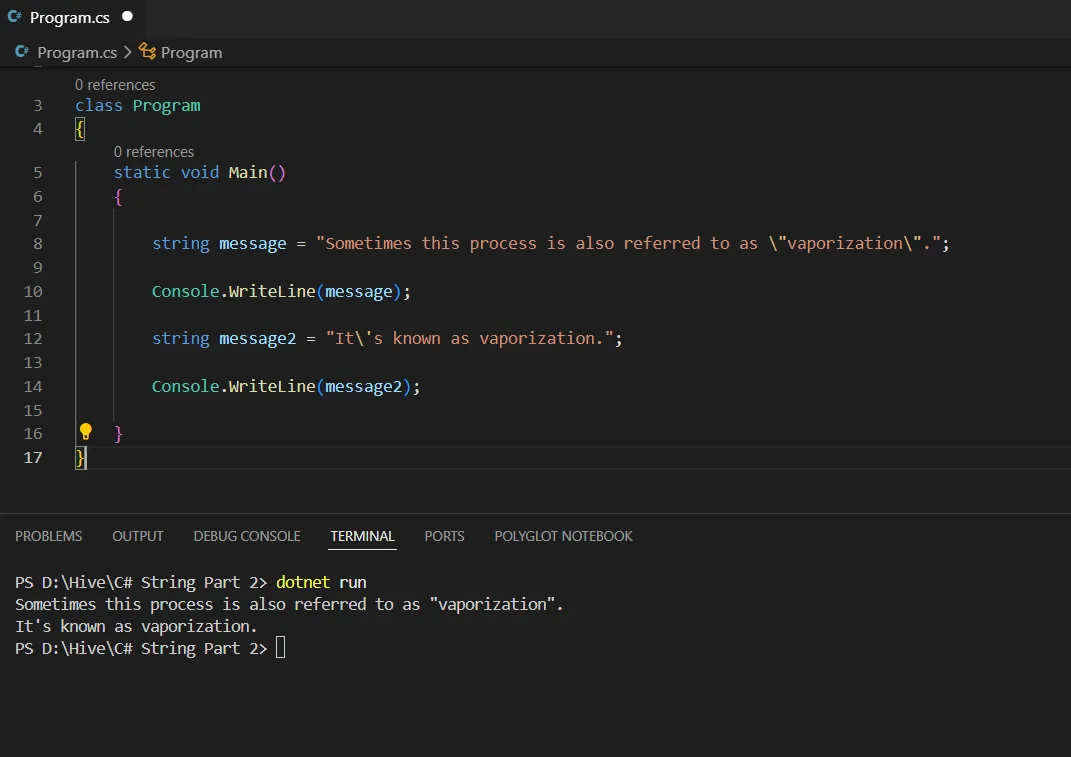Click the 'message' variable on line 8

coord(253,244)
